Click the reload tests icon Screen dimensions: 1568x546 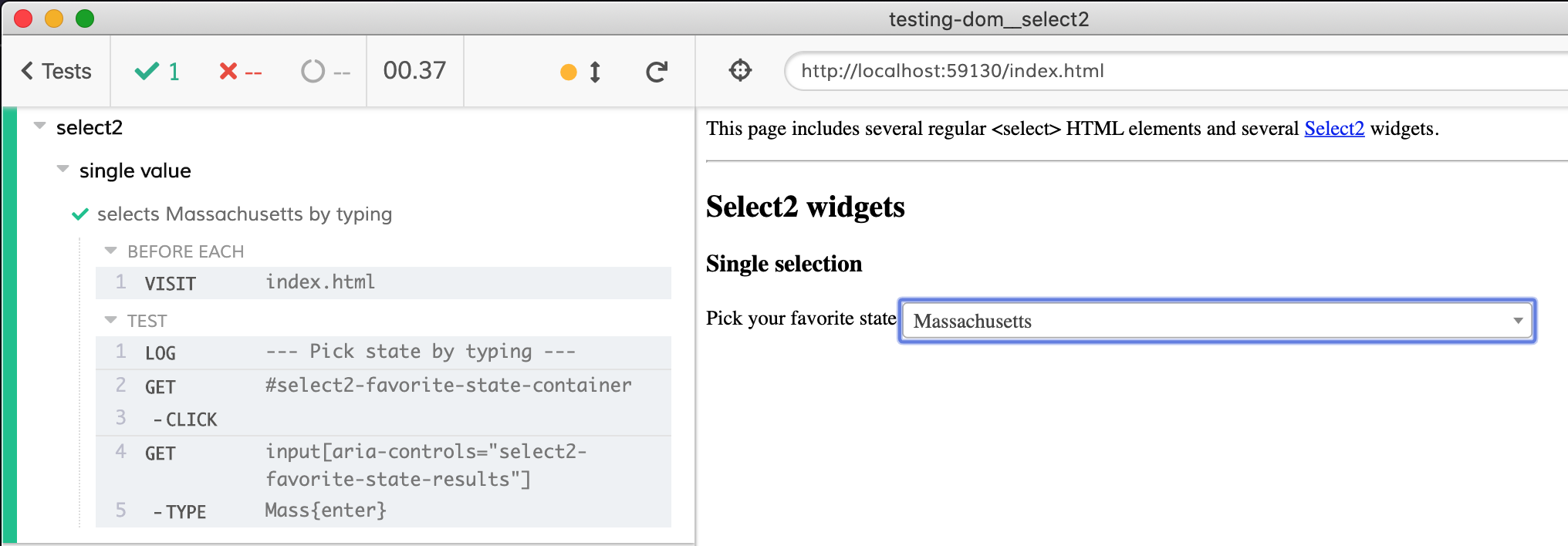pyautogui.click(x=657, y=72)
